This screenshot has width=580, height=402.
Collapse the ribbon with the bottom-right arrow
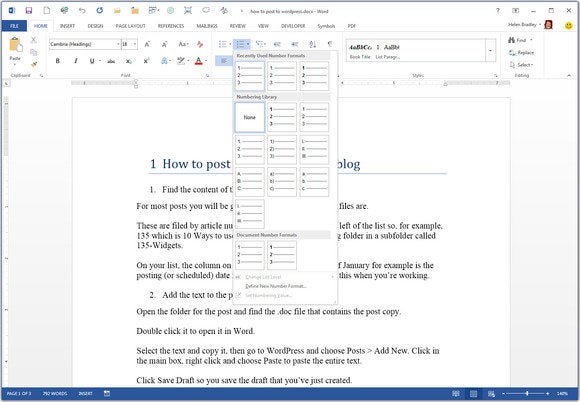[569, 75]
